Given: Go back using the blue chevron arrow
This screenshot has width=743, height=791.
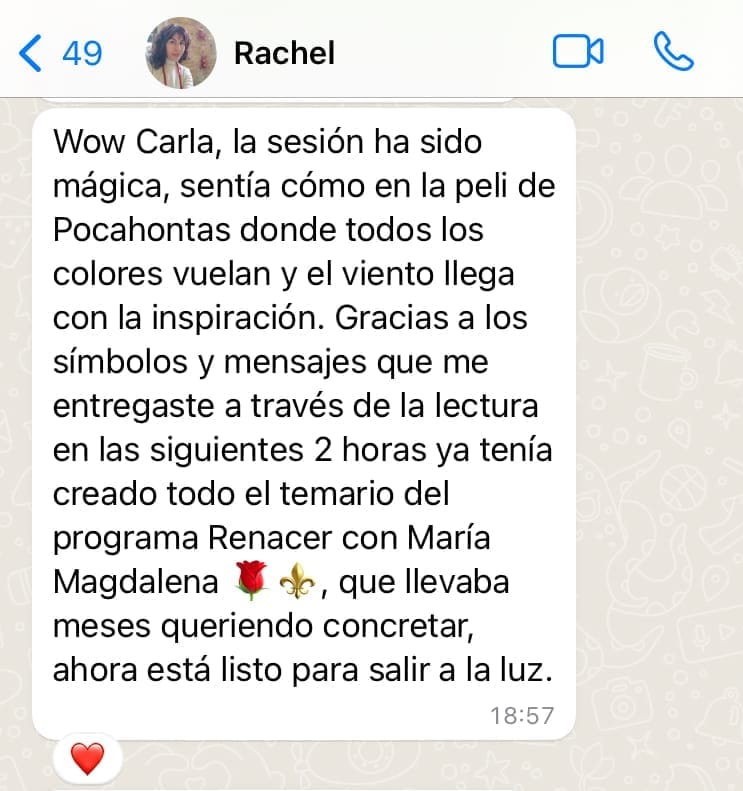Looking at the screenshot, I should 30,53.
